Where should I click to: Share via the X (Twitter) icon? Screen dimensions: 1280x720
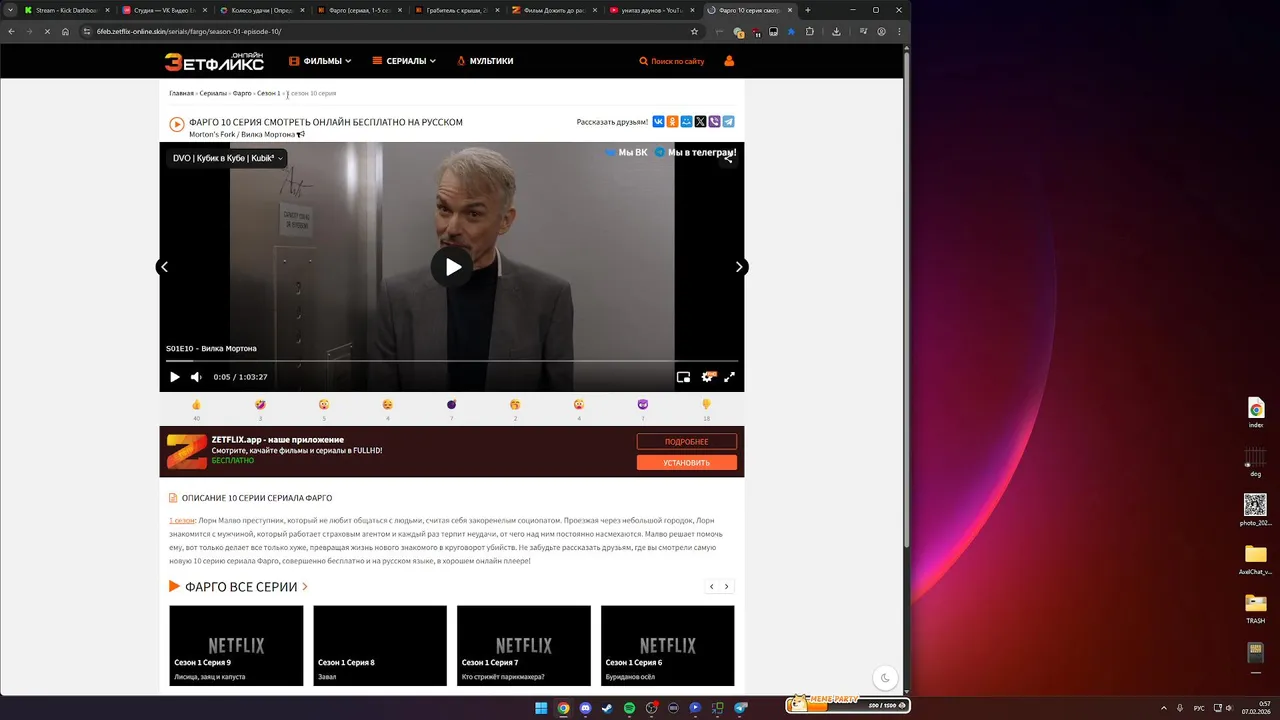click(700, 122)
